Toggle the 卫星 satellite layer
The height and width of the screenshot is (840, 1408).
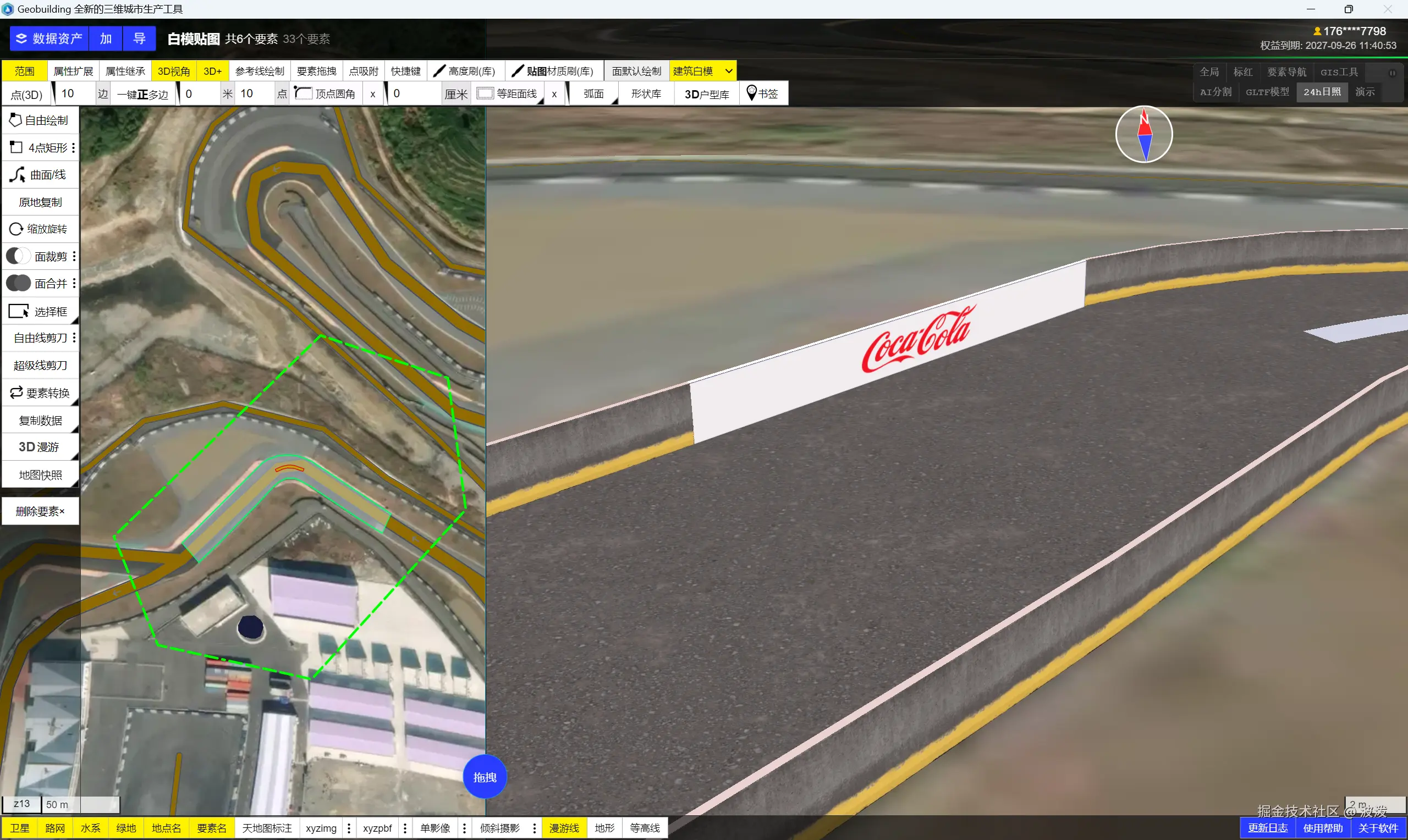pyautogui.click(x=20, y=828)
